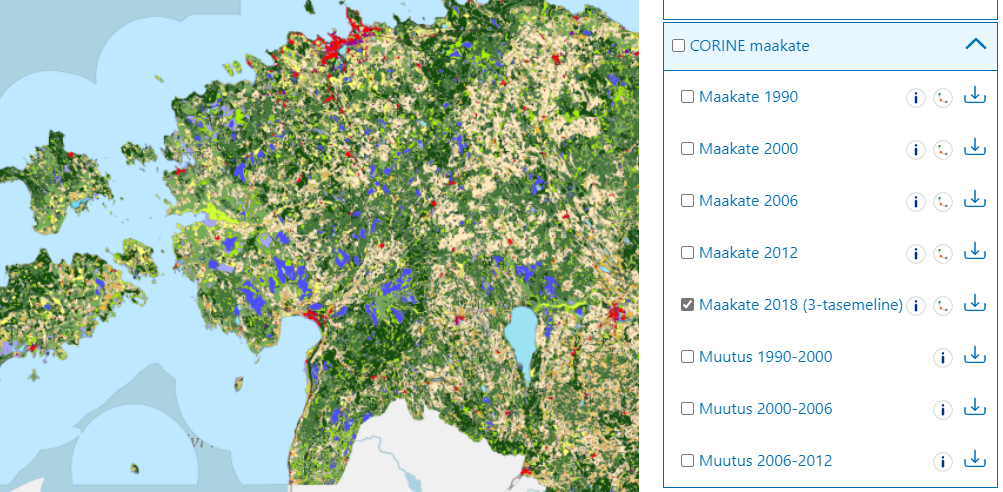1003x492 pixels.
Task: Click the Maakate 2018 (3-tasemeline) layer name
Action: (x=801, y=305)
